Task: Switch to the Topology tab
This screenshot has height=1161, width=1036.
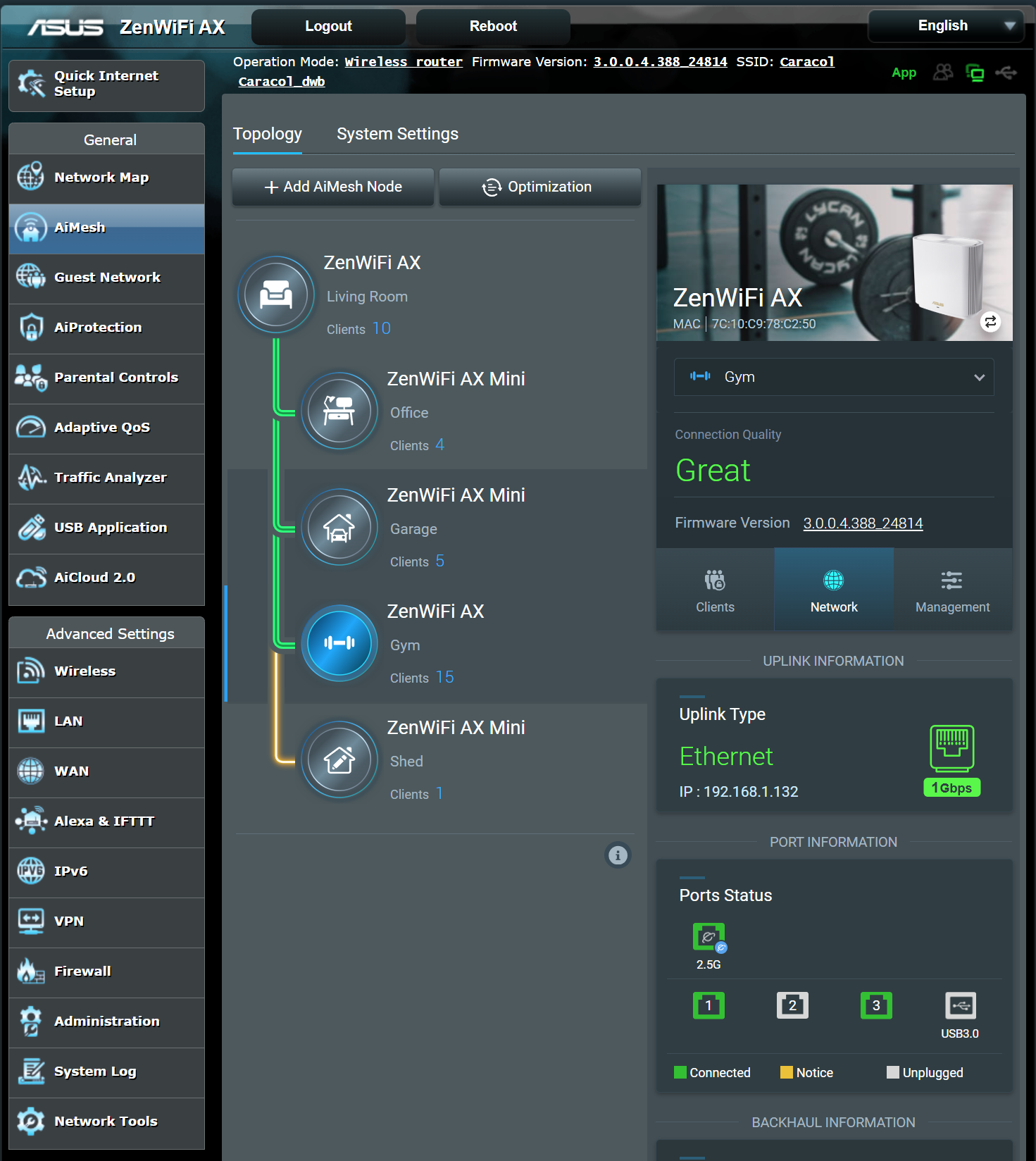Action: pyautogui.click(x=268, y=134)
